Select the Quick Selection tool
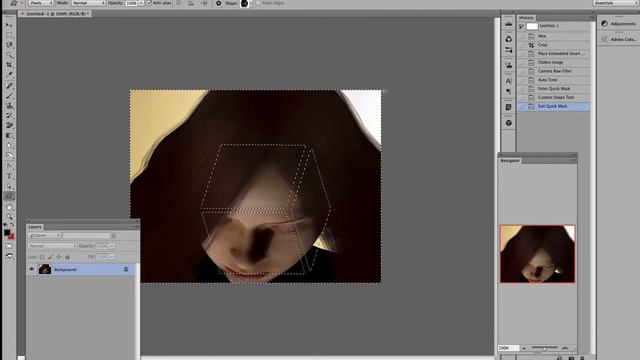Image resolution: width=640 pixels, height=360 pixels. [x=9, y=55]
